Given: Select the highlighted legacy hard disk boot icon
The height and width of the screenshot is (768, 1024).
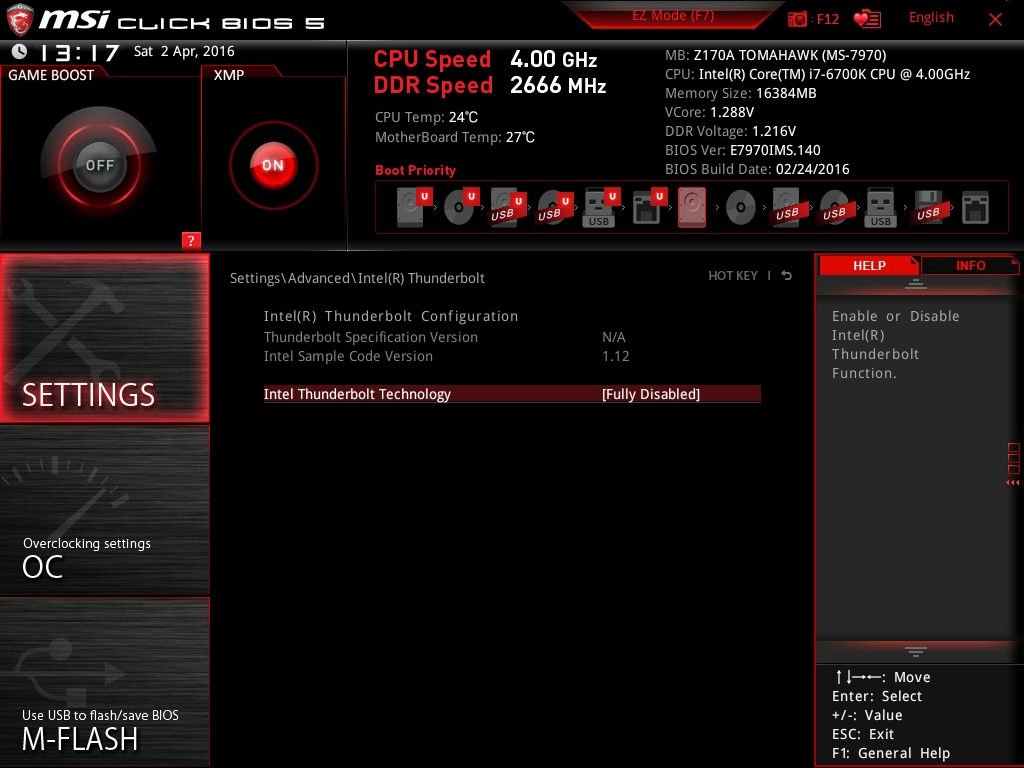Looking at the screenshot, I should (692, 207).
